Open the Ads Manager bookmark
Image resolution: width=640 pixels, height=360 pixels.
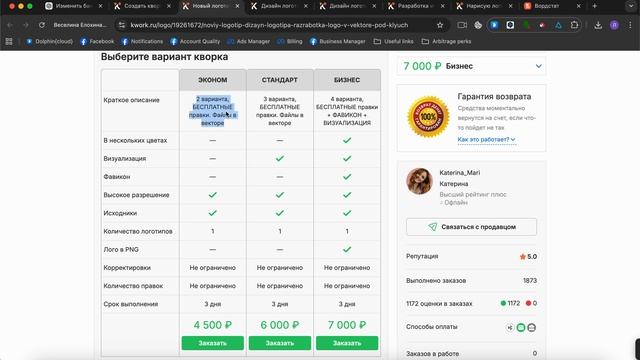pyautogui.click(x=249, y=41)
